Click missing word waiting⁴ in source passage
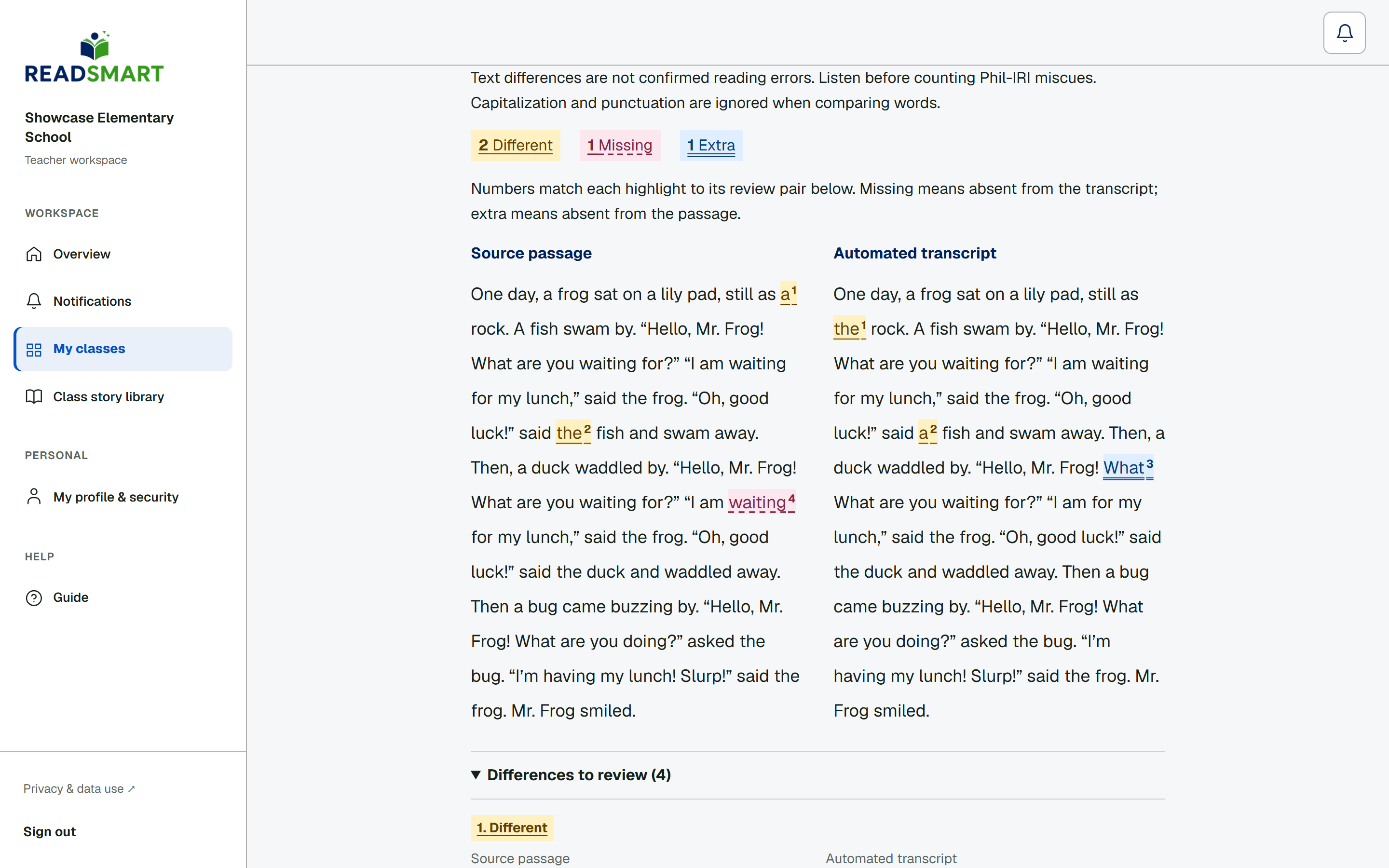Viewport: 1389px width, 868px height. point(762,502)
